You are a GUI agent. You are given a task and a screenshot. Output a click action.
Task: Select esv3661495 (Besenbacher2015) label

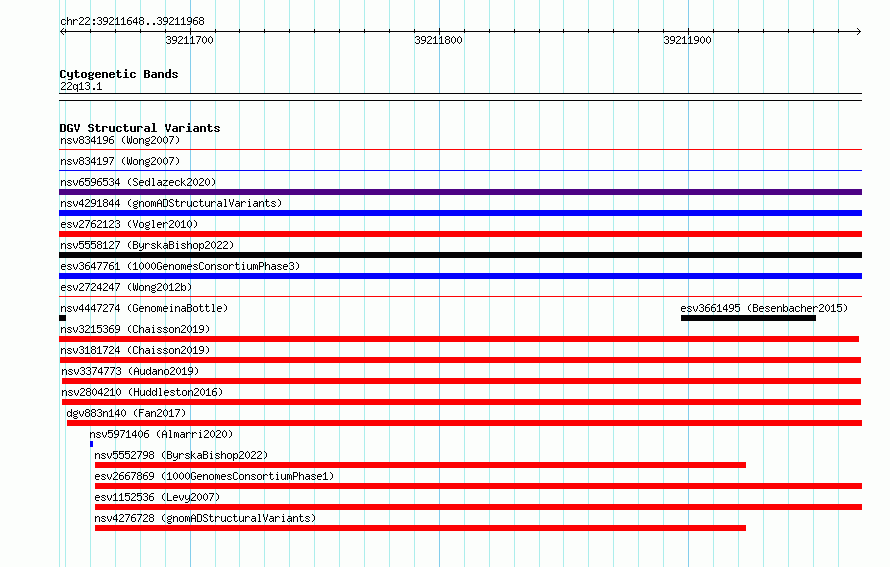[764, 308]
